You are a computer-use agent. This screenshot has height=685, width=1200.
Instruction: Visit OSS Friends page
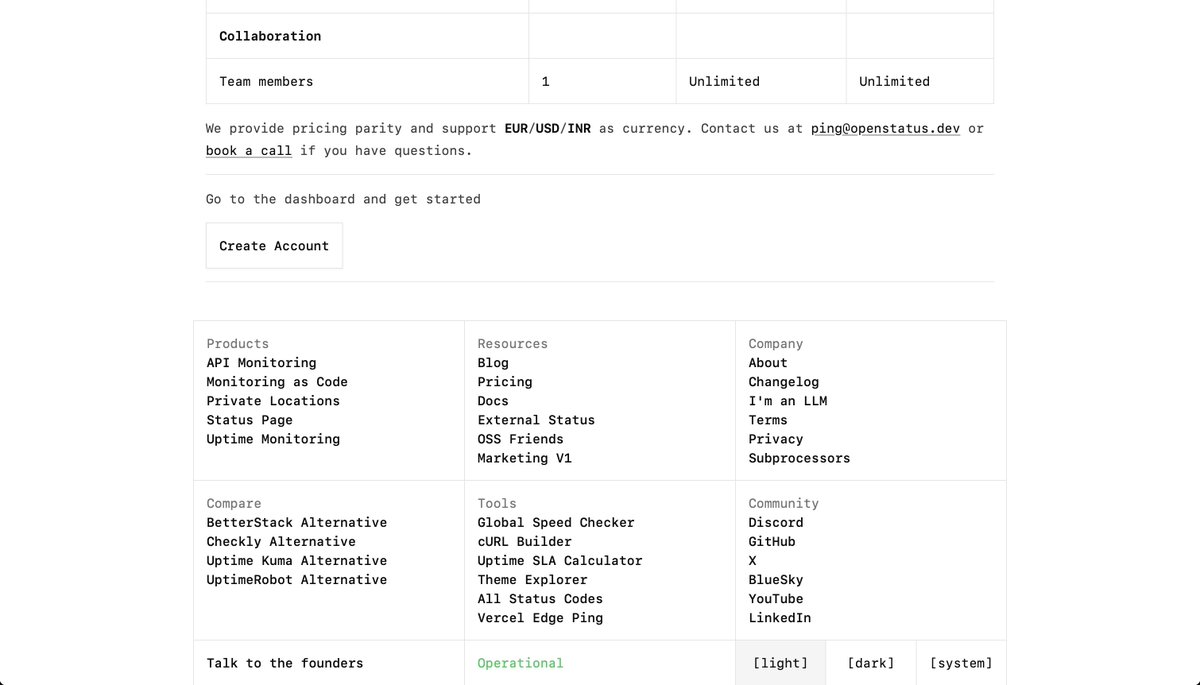tap(520, 439)
